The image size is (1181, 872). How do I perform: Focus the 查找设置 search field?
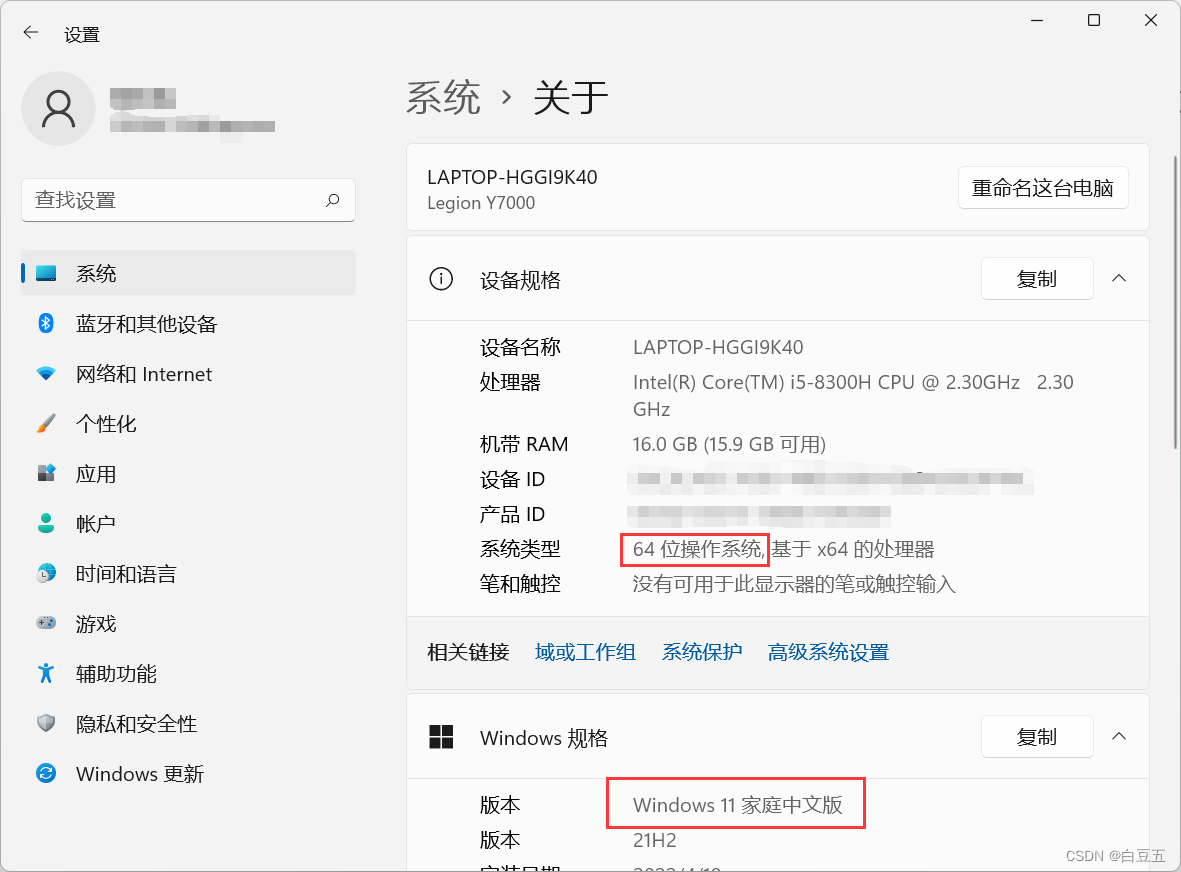tap(188, 200)
